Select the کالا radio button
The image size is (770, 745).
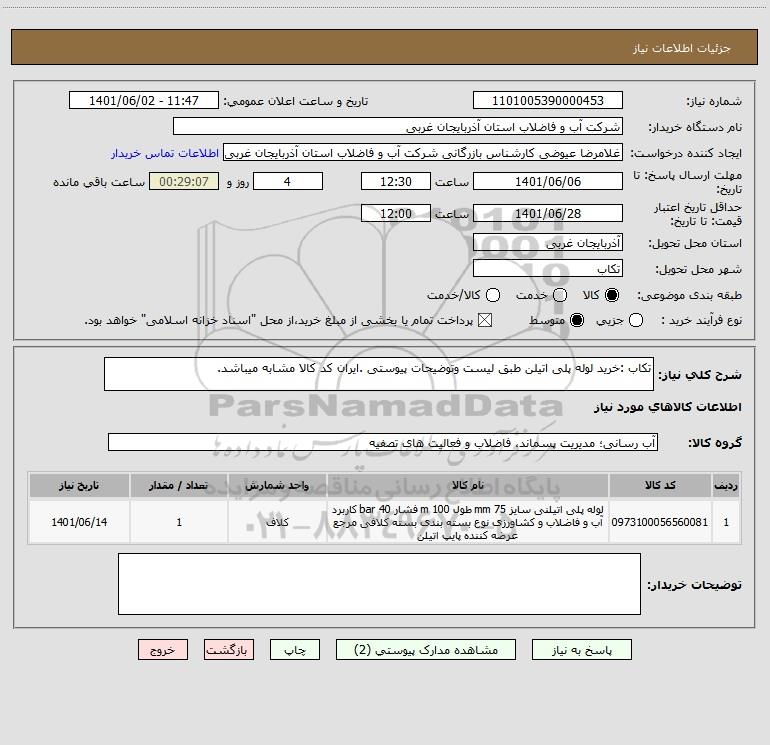point(612,295)
